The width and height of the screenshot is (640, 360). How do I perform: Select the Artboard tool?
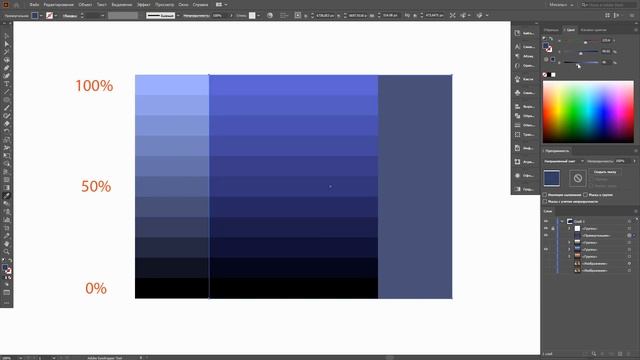pyautogui.click(x=7, y=228)
